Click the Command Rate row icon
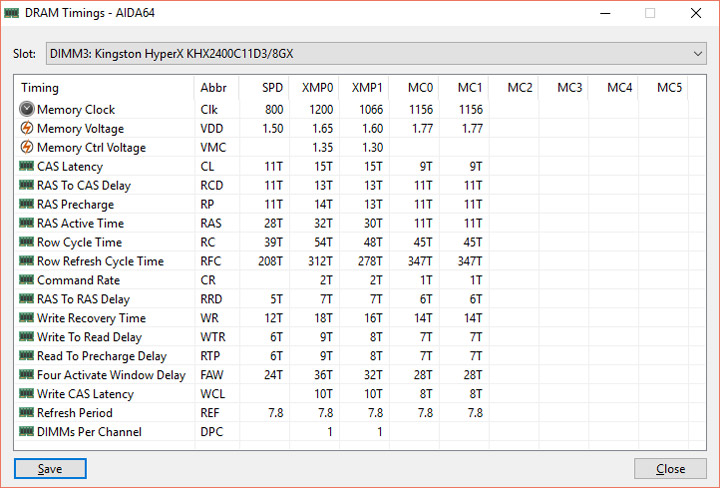This screenshot has width=720, height=488. point(26,280)
